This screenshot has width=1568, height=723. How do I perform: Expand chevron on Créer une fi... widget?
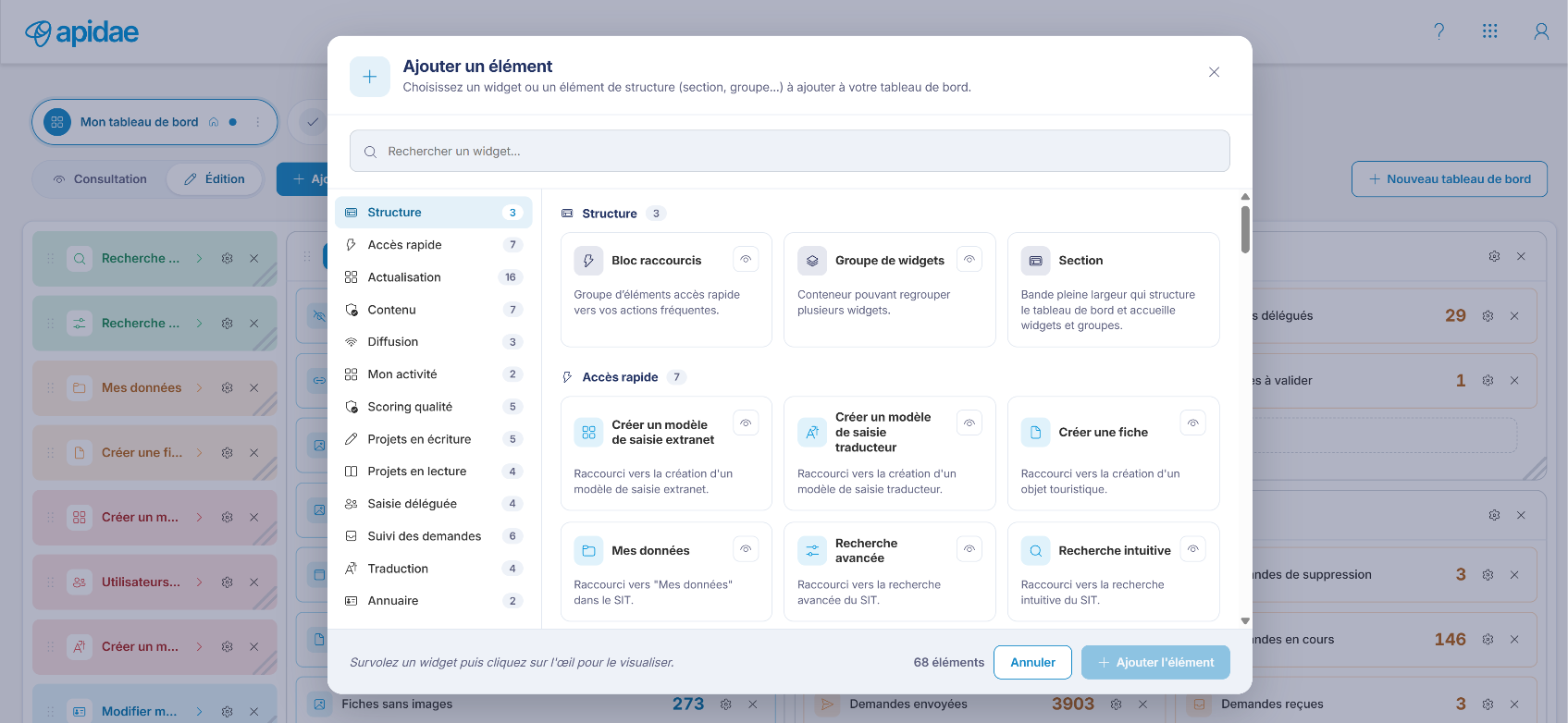[199, 453]
